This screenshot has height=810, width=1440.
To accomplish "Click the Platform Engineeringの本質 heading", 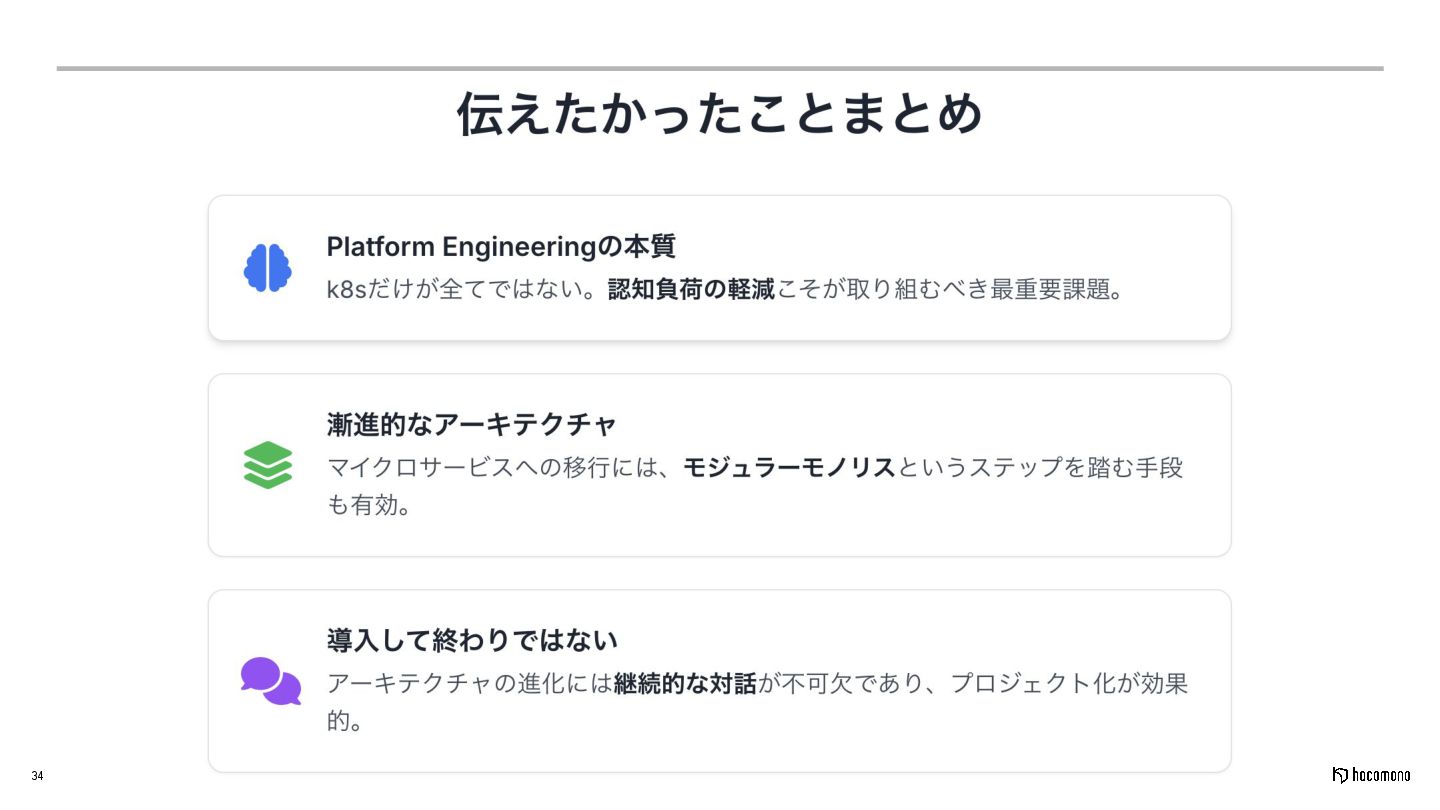I will [501, 246].
